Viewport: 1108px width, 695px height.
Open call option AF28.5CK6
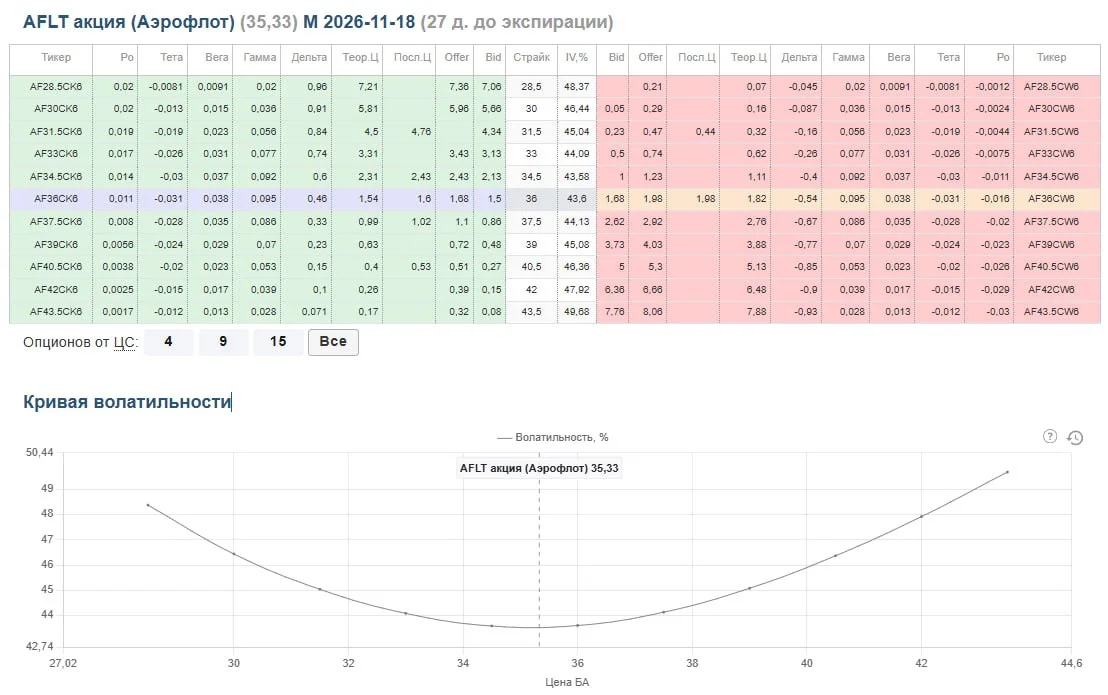pos(56,86)
